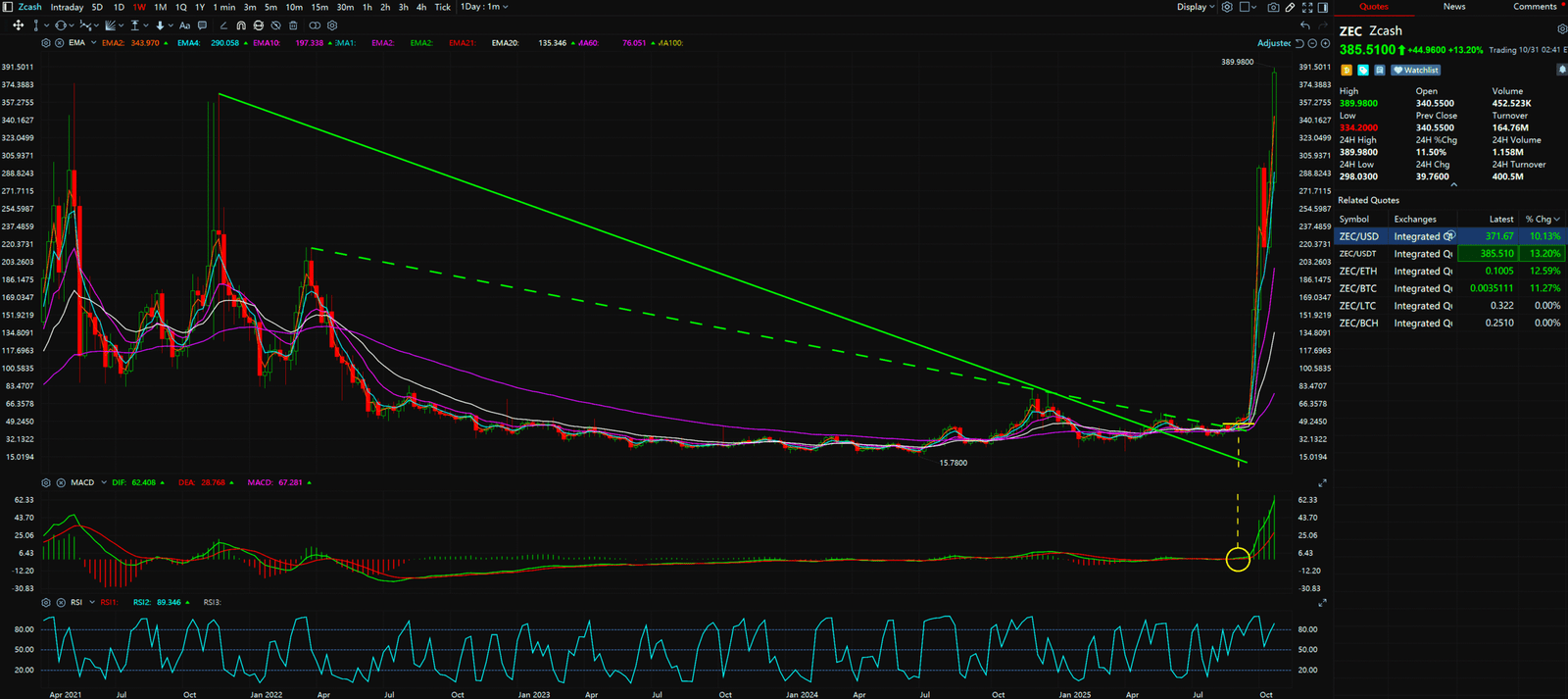This screenshot has width=1568, height=699.
Task: Open the Display dropdown menu
Action: [1196, 7]
